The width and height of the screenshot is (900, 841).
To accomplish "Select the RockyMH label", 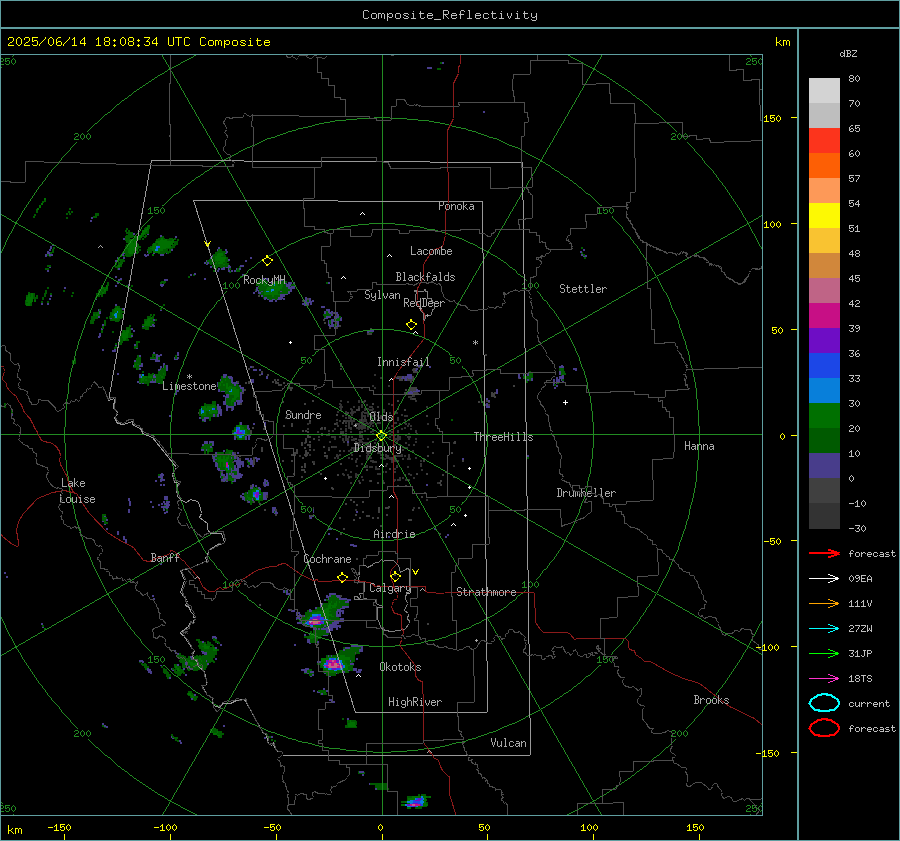I will pyautogui.click(x=264, y=280).
